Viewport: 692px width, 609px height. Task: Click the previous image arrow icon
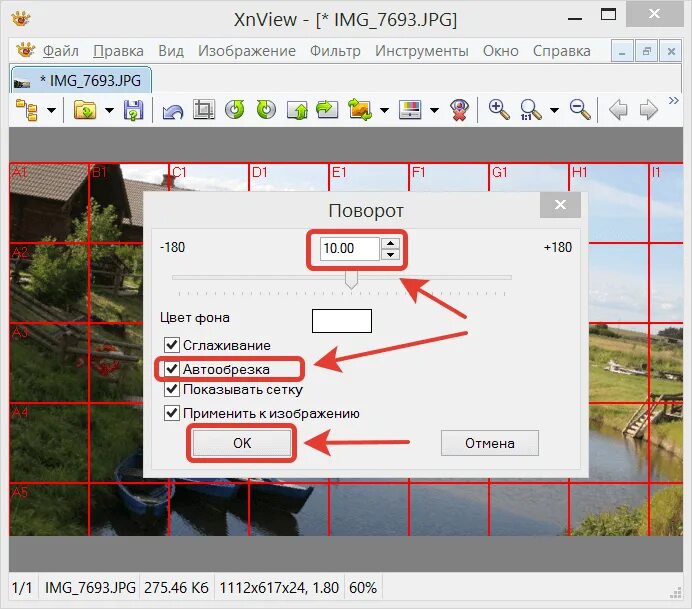618,110
